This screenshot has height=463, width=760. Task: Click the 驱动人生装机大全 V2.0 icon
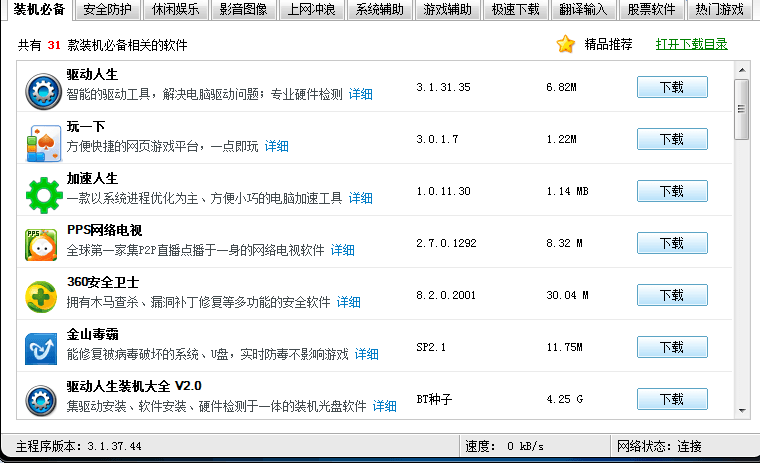(42, 400)
